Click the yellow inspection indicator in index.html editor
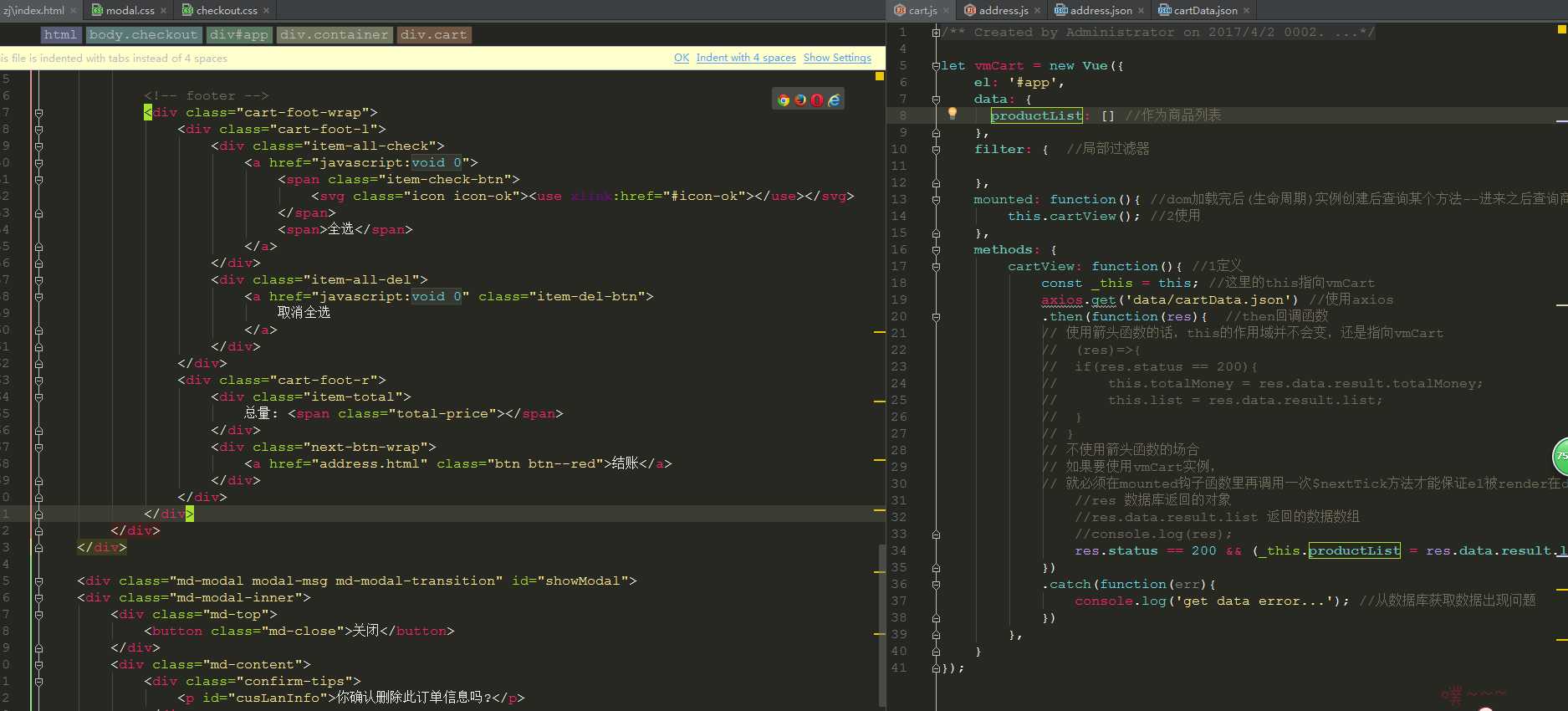 (879, 76)
